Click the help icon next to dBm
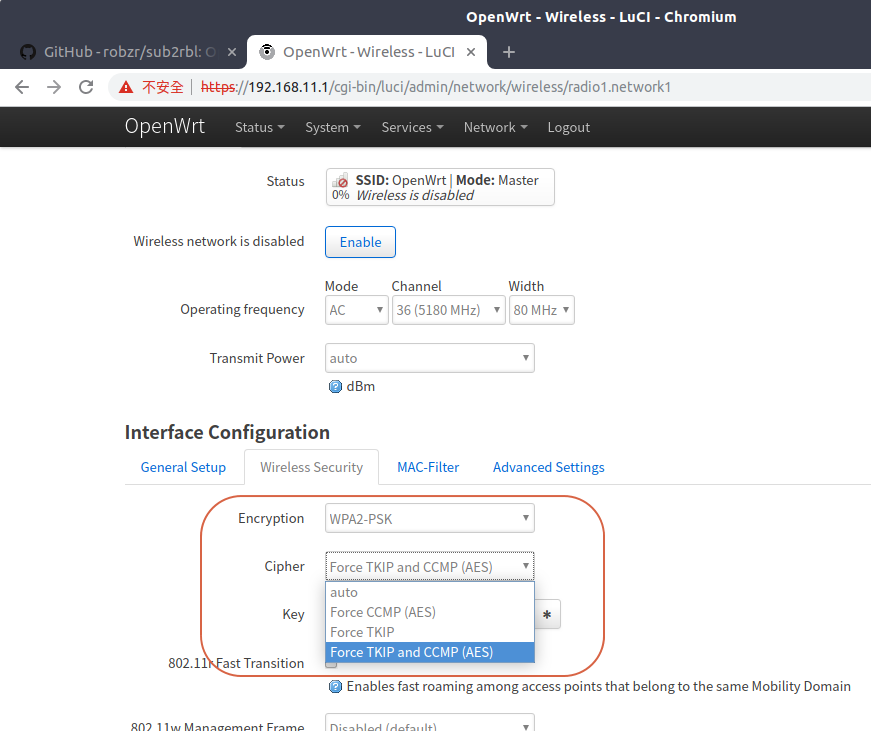This screenshot has width=871, height=731. (x=336, y=387)
